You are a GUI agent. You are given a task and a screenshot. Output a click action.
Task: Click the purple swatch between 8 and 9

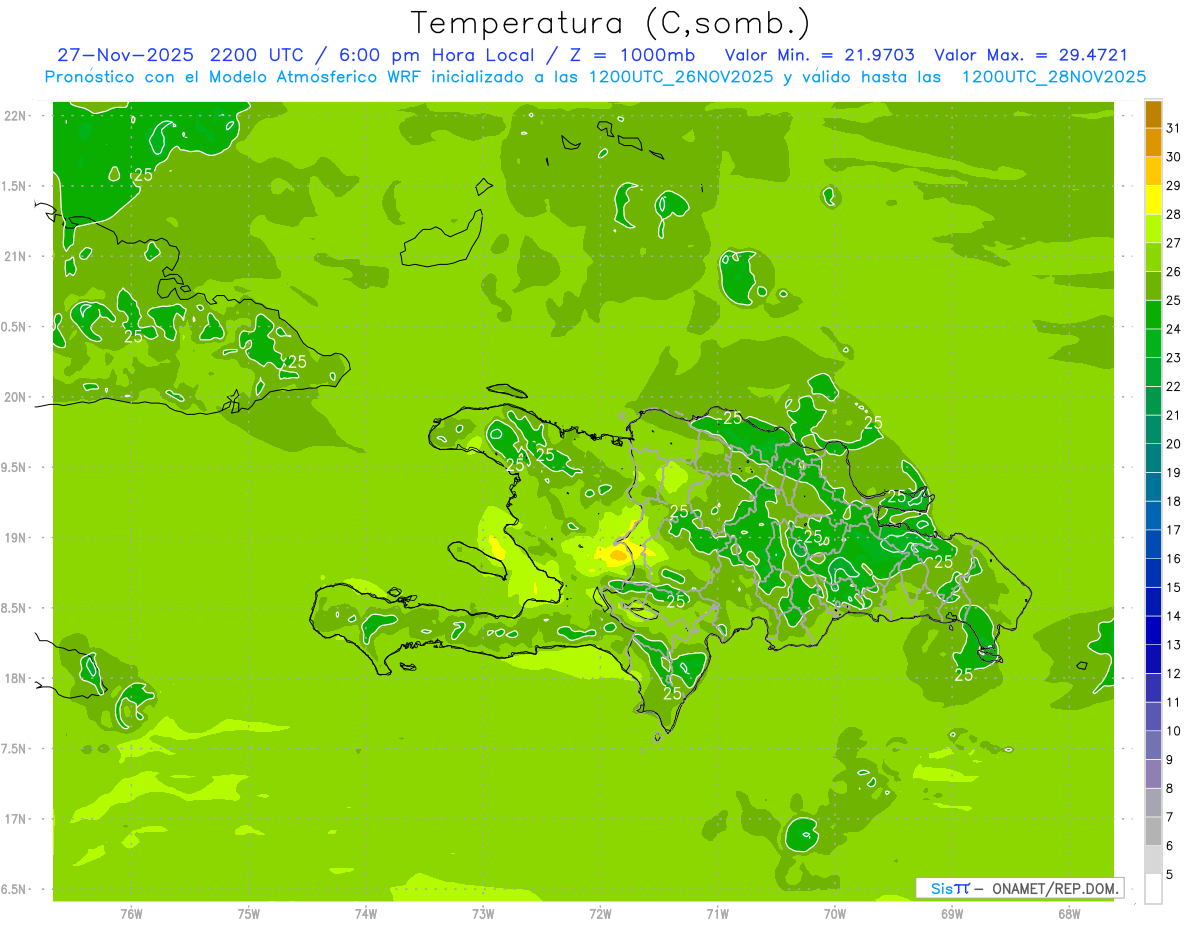[1153, 774]
